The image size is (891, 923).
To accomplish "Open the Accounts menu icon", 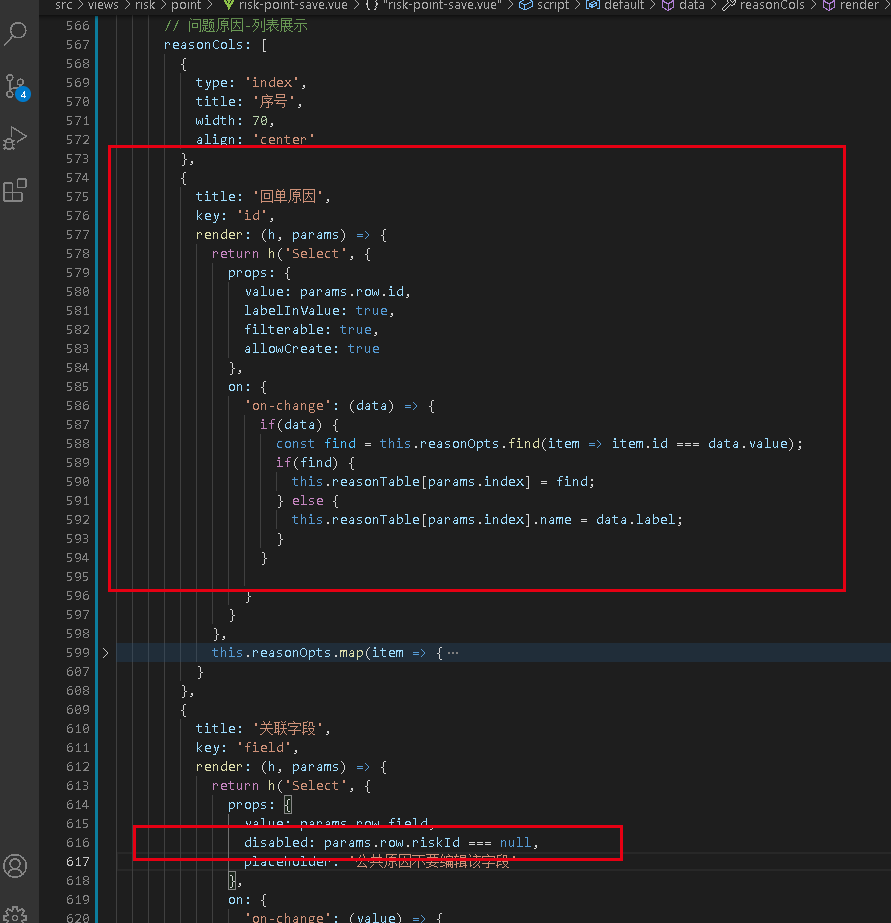I will click(15, 866).
